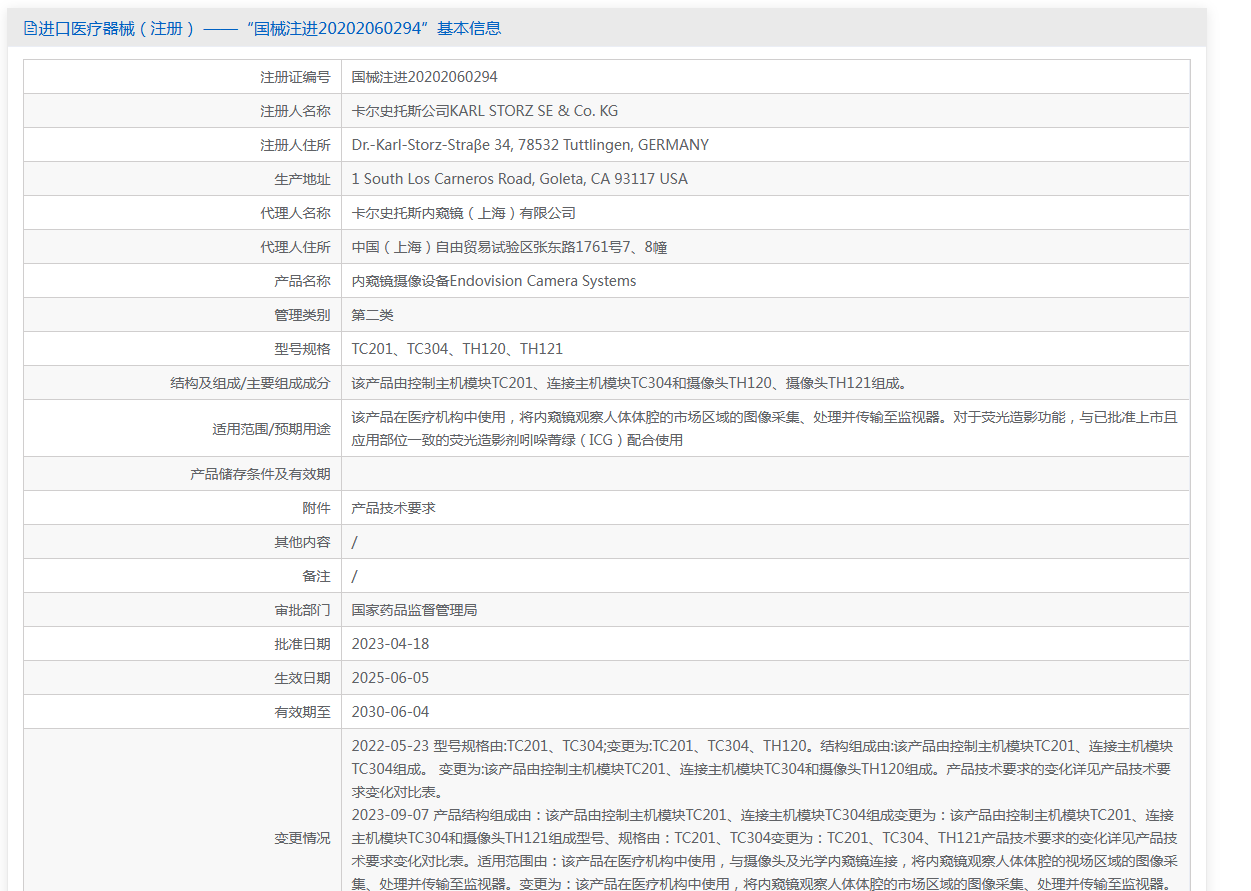Select approval date 2023-04-18

tap(390, 644)
